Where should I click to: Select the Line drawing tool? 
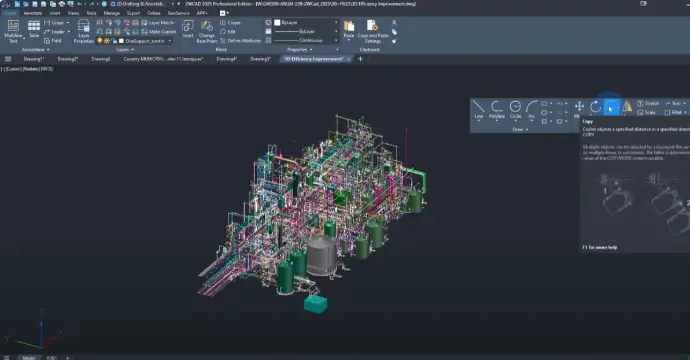[x=479, y=110]
